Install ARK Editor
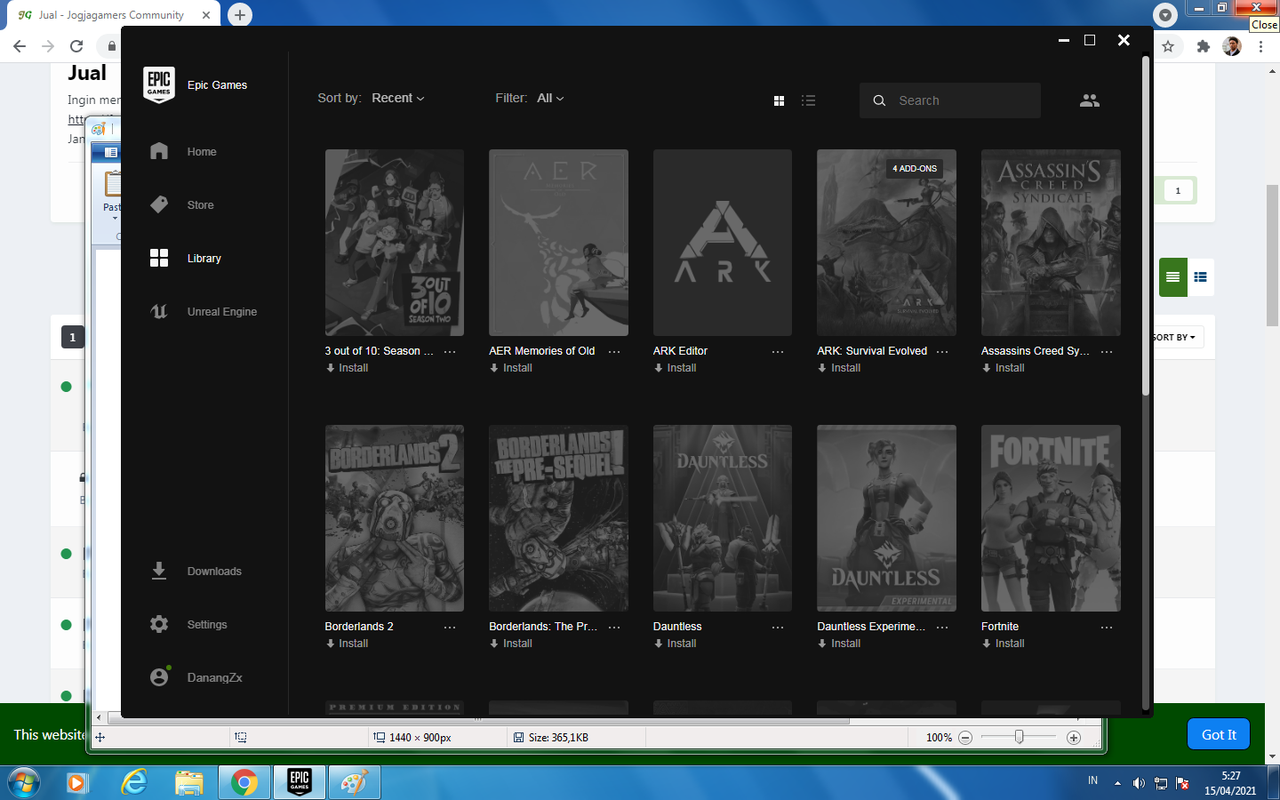This screenshot has height=800, width=1280. tap(675, 368)
